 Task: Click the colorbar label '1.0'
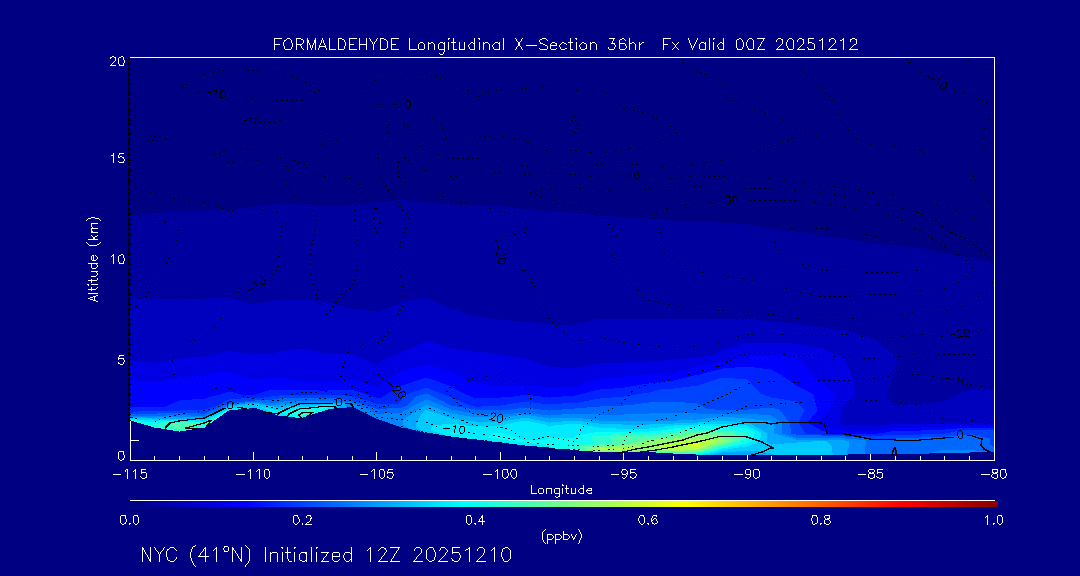993,520
